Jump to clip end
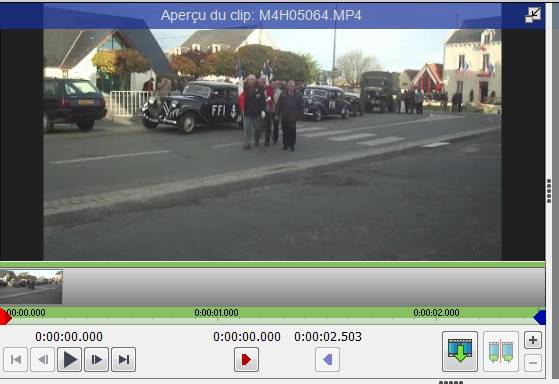The height and width of the screenshot is (384, 559). [123, 359]
